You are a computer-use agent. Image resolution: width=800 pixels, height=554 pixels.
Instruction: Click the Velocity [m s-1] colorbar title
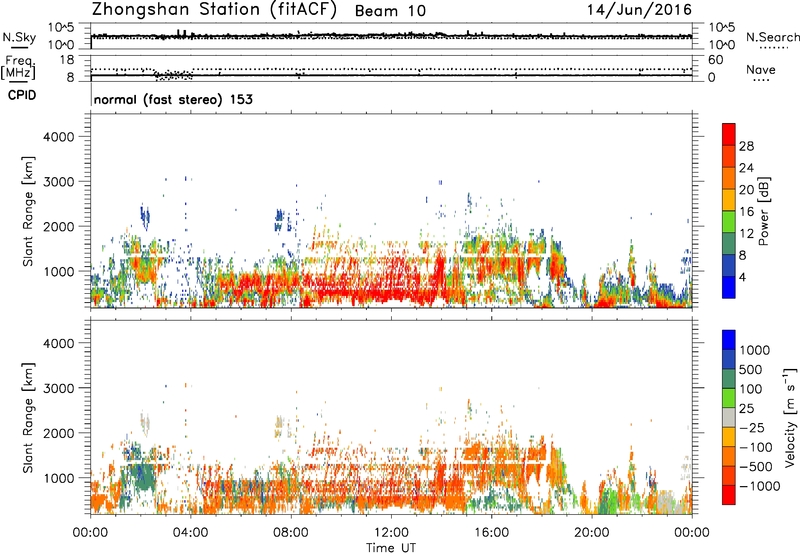click(x=790, y=417)
